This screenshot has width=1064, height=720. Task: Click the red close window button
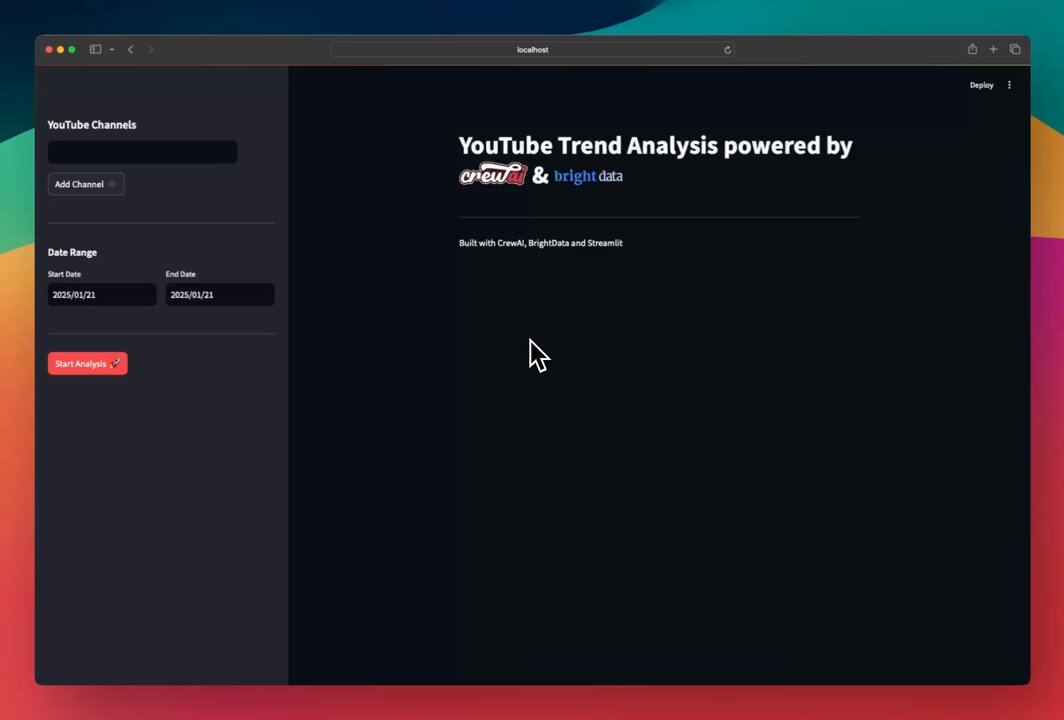coord(49,50)
